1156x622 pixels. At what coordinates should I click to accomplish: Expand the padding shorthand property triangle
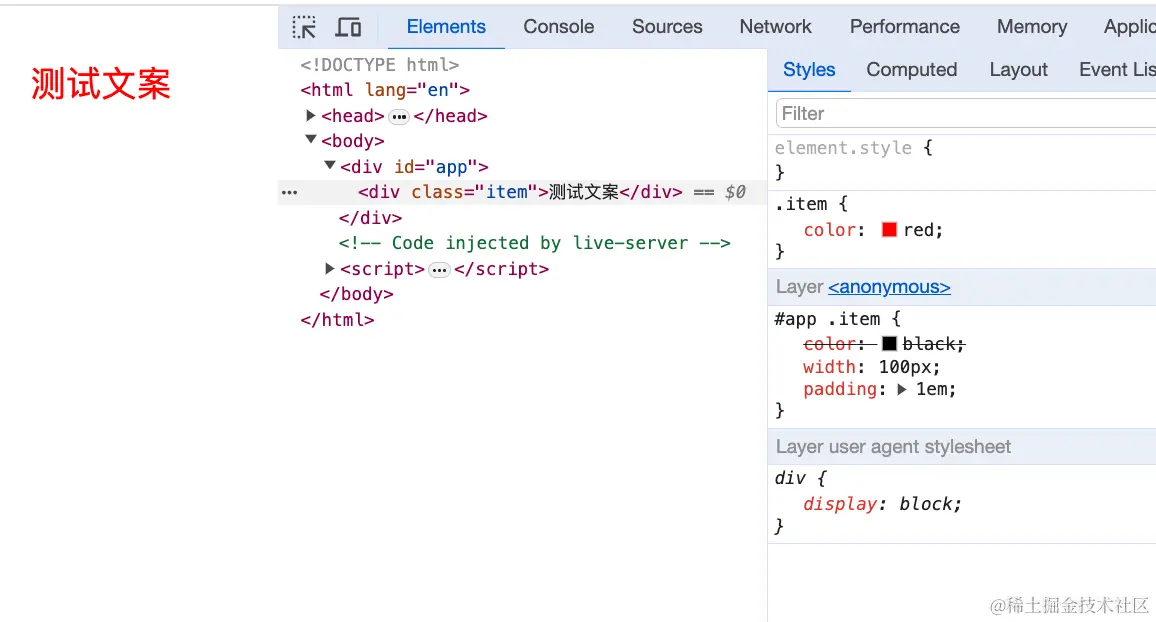[x=902, y=389]
